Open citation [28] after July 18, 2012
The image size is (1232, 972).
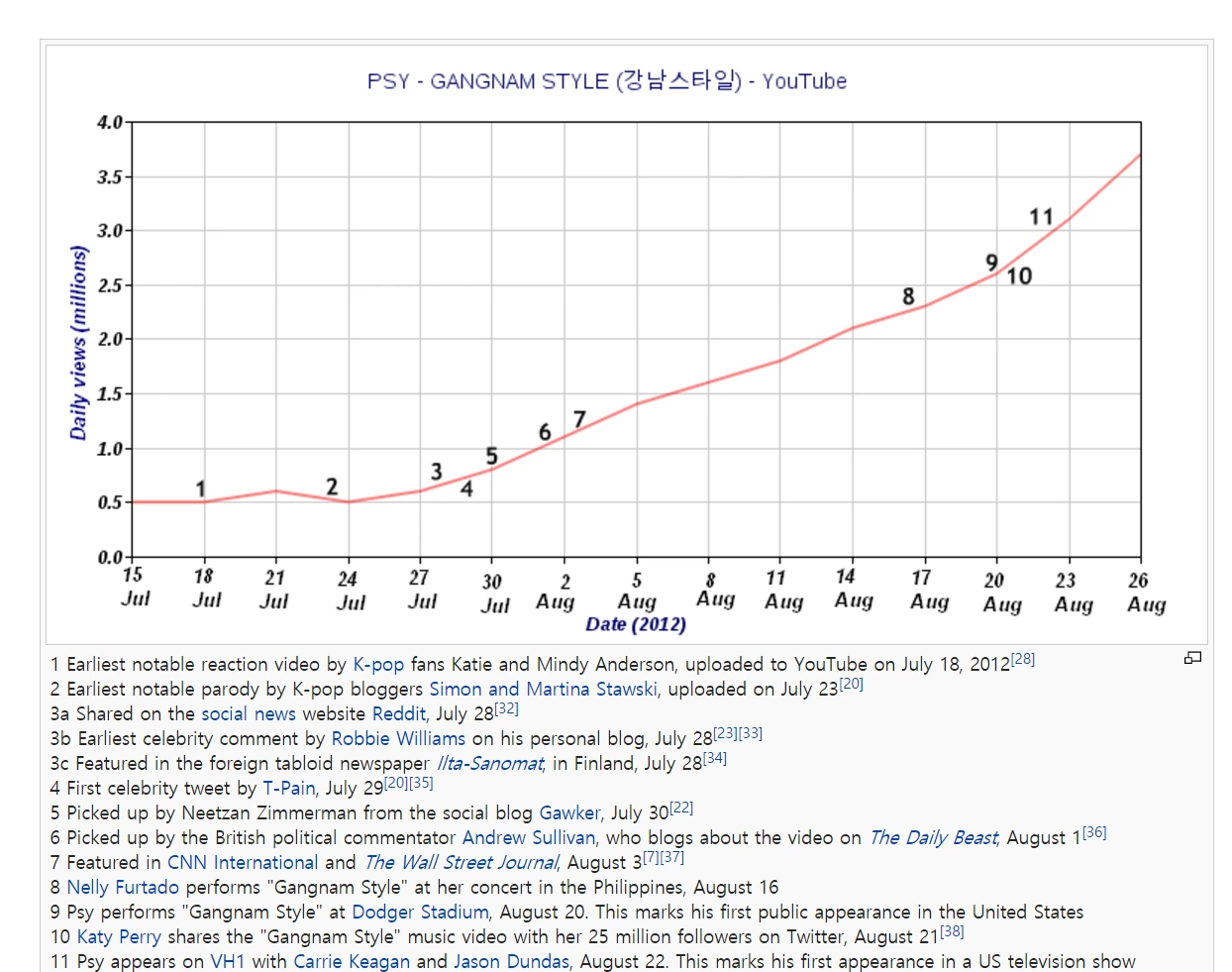tap(1023, 659)
